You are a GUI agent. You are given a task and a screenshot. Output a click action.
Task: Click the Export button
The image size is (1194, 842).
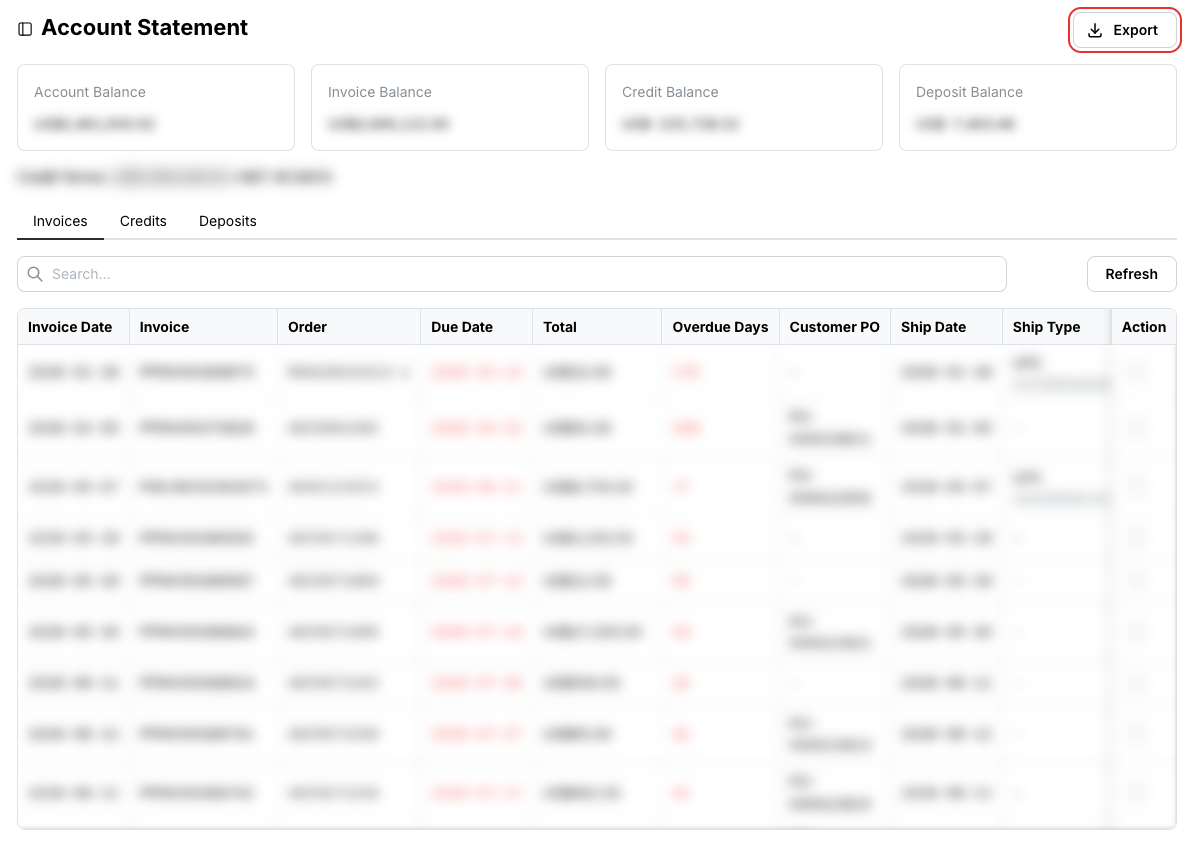click(x=1124, y=30)
